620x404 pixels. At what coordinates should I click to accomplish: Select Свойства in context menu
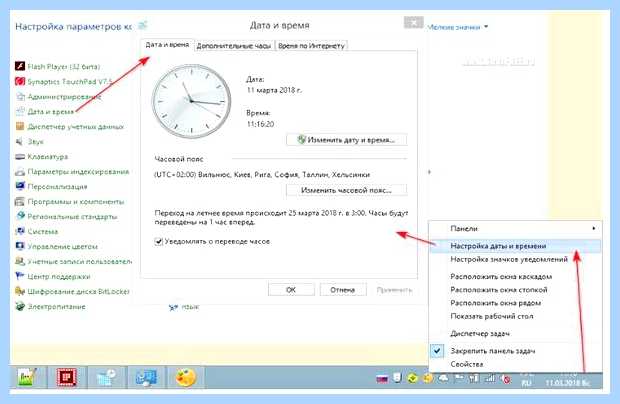(515, 364)
